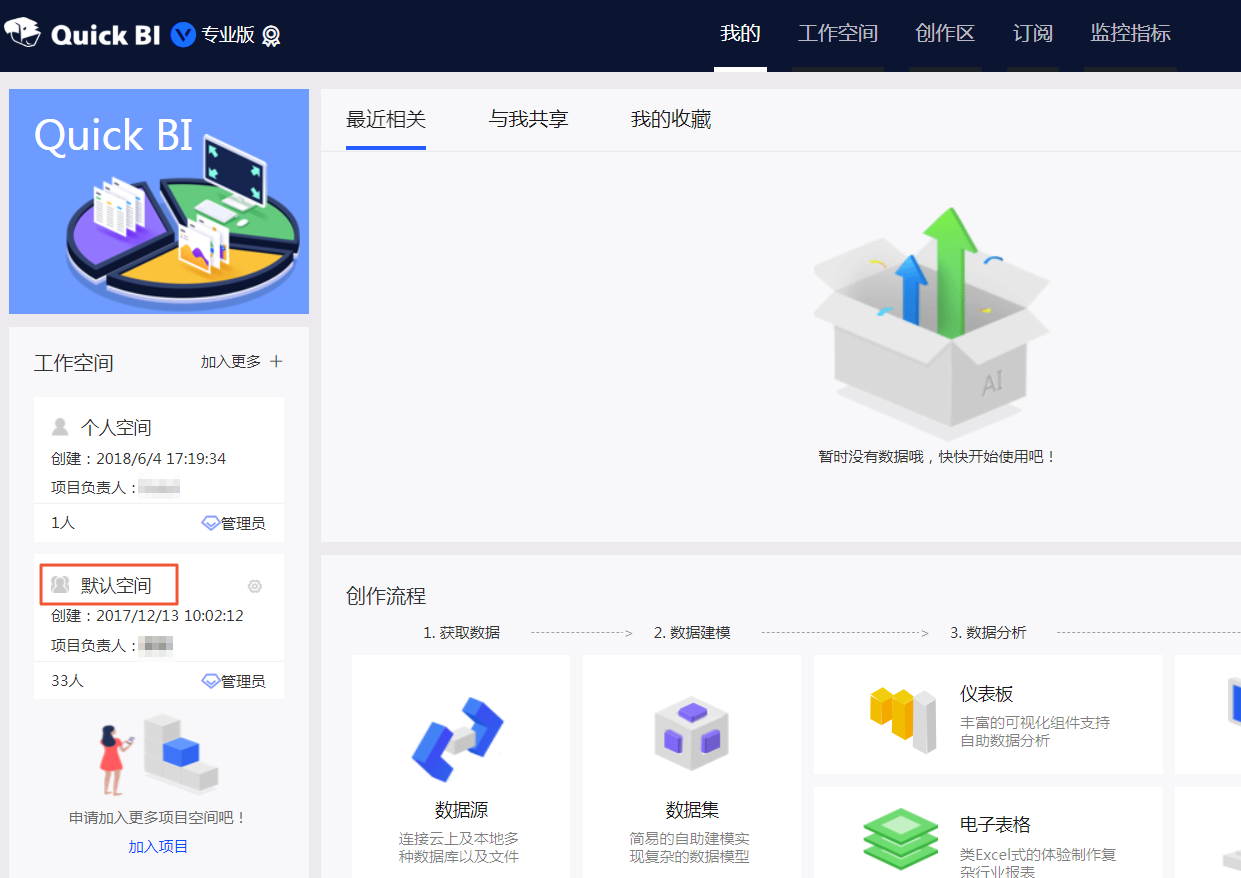The image size is (1241, 878).
Task: Click the 电子表格 title
Action: [995, 825]
